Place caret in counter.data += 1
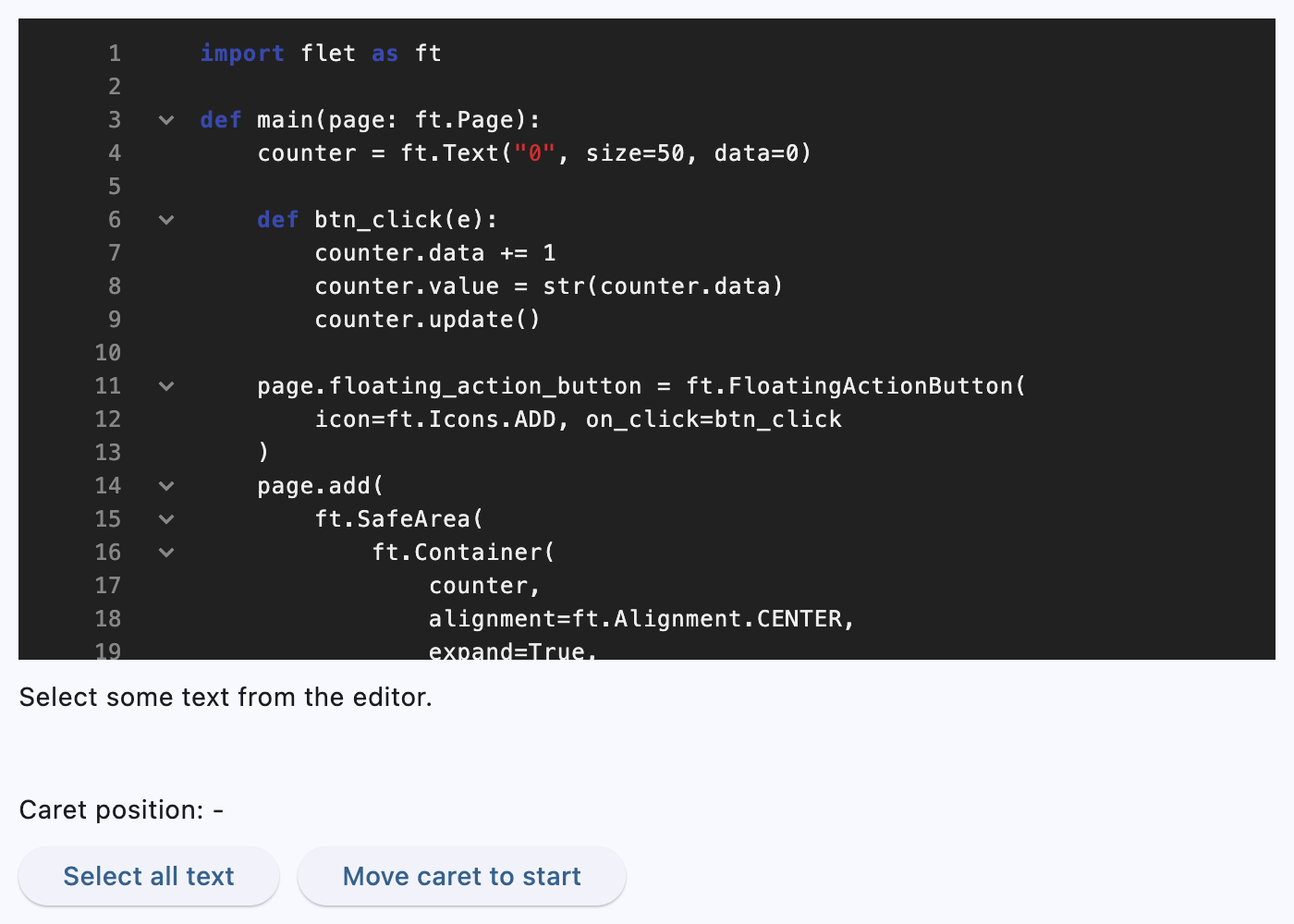1294x924 pixels. click(x=434, y=253)
